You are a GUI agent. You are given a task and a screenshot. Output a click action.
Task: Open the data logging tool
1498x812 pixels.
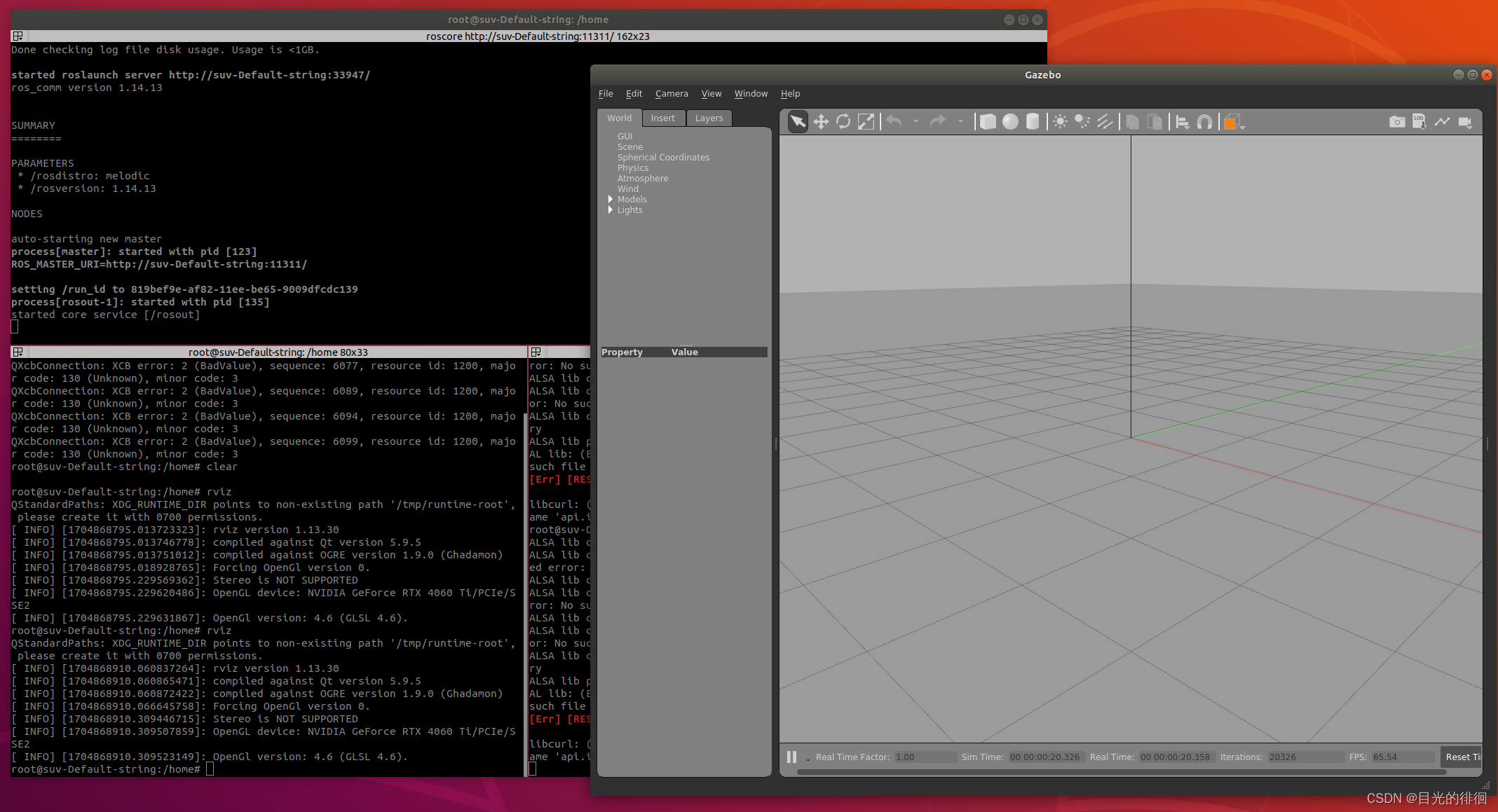point(1419,122)
